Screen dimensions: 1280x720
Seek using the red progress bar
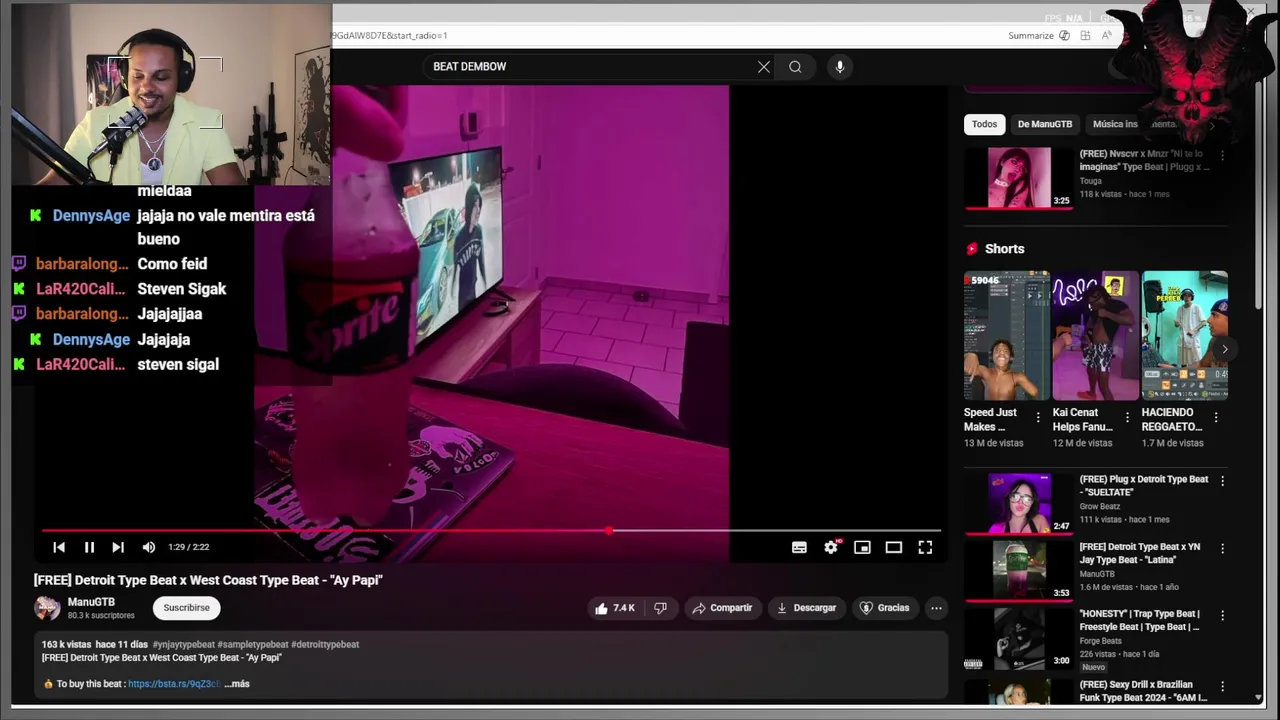coord(490,531)
